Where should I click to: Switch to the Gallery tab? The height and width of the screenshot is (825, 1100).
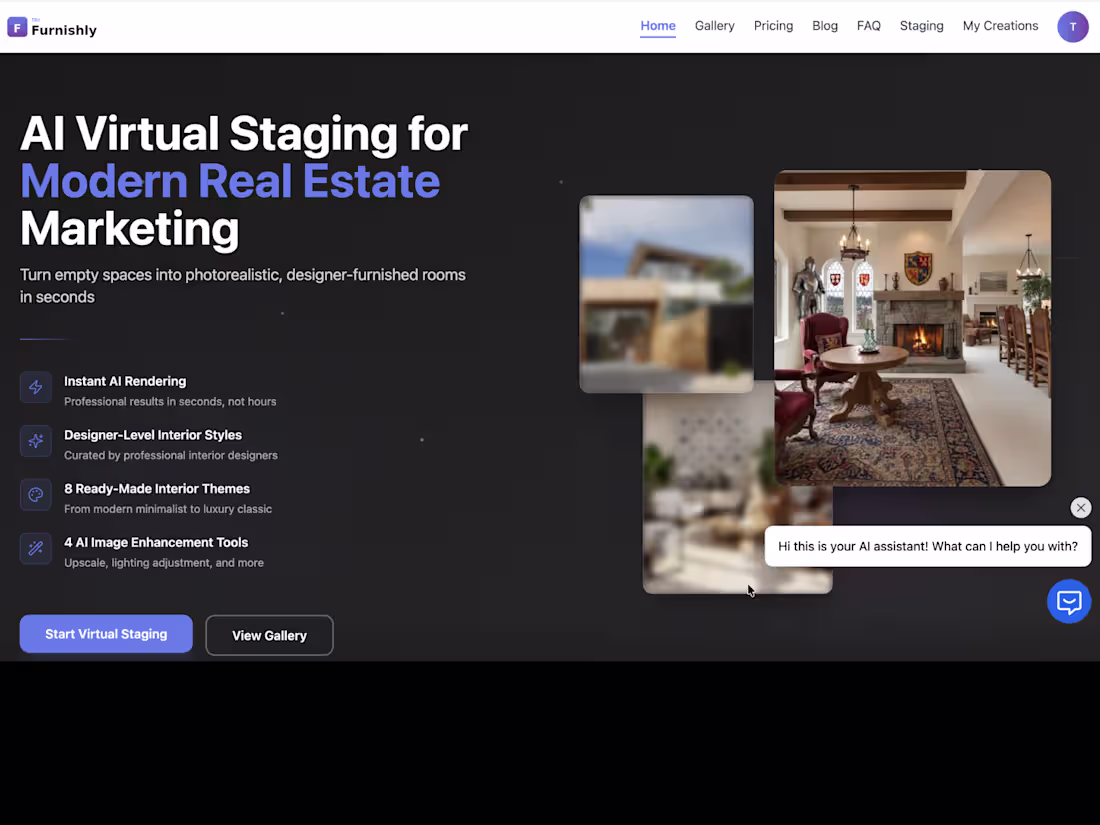click(x=714, y=26)
